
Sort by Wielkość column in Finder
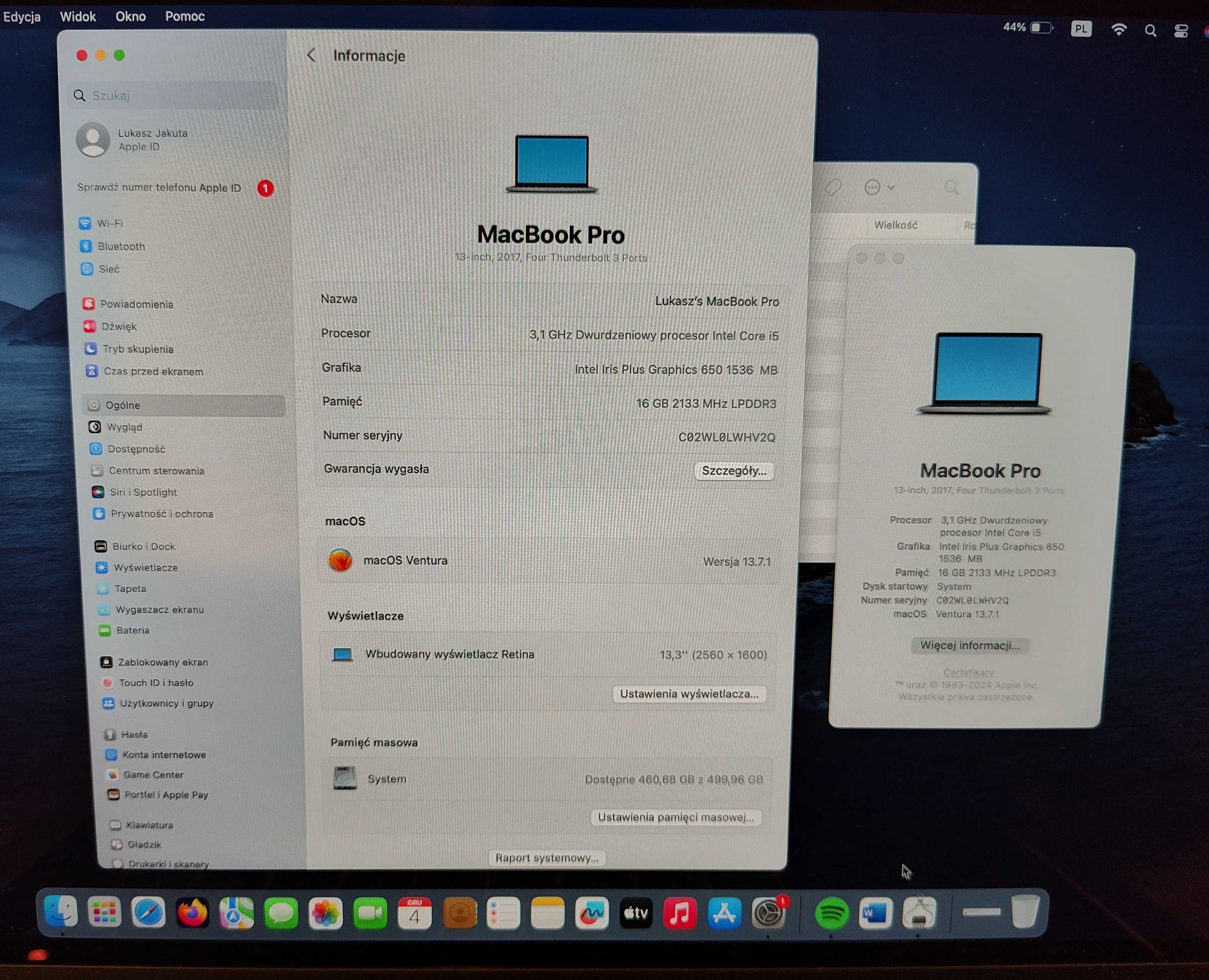[896, 225]
